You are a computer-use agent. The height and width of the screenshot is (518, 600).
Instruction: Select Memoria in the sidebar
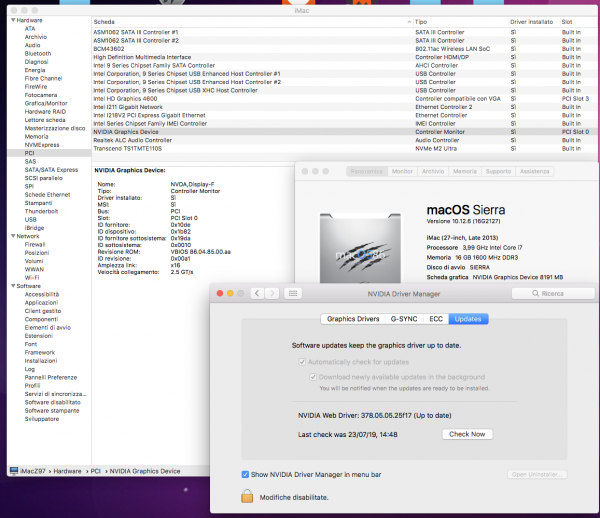coord(36,137)
